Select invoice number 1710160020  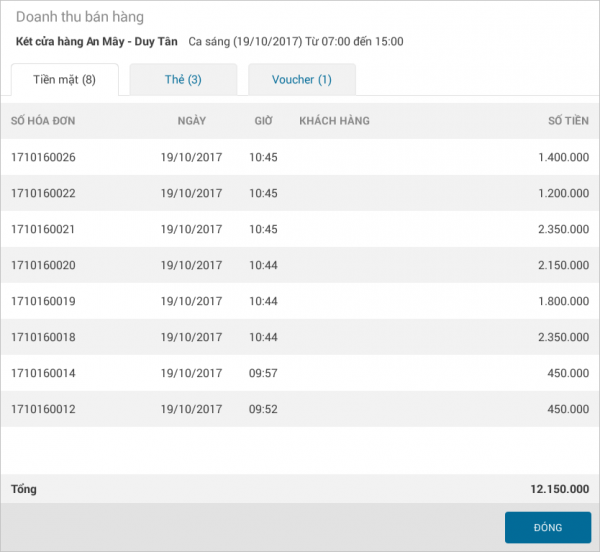click(x=43, y=265)
